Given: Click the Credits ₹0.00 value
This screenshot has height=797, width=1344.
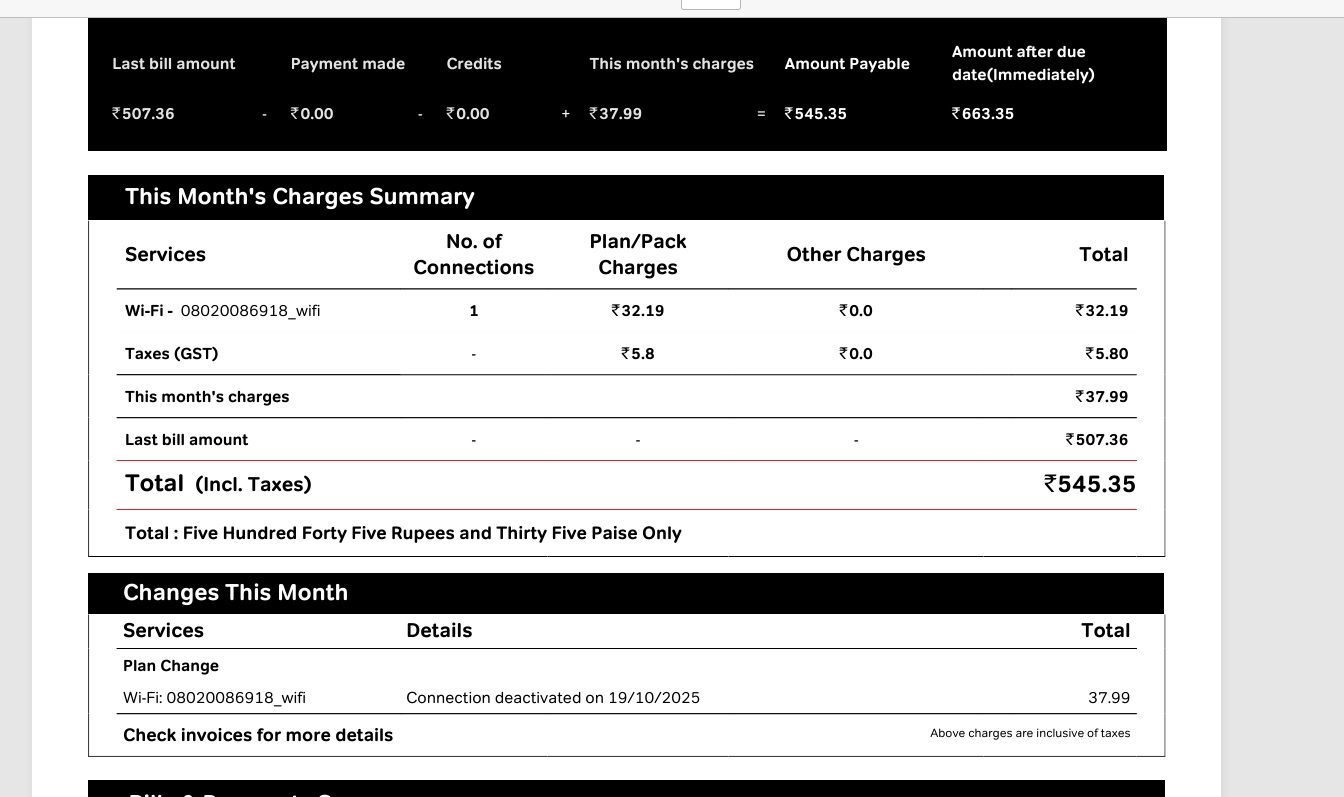Looking at the screenshot, I should [x=468, y=114].
